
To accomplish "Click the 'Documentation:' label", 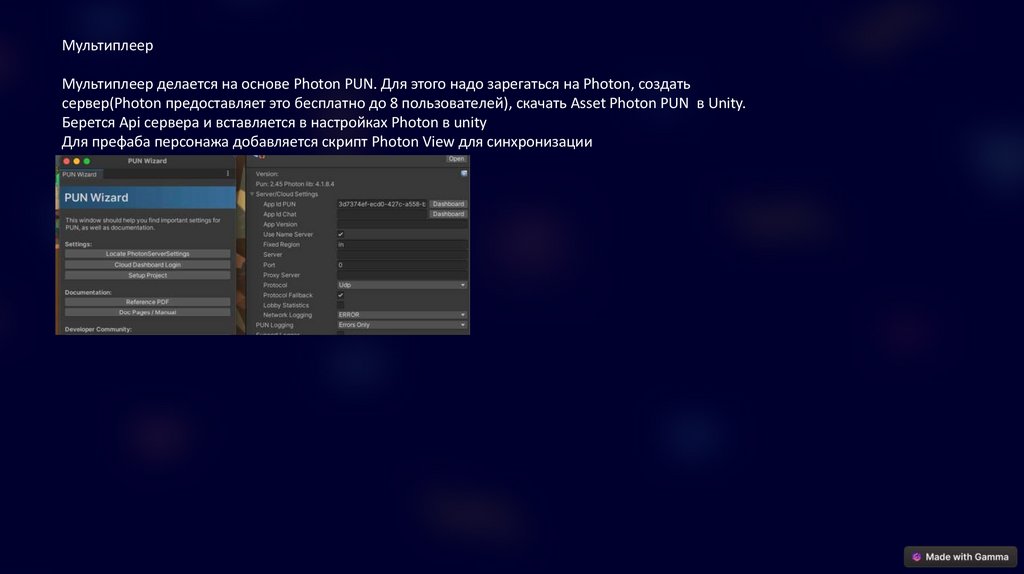I will pos(88,292).
